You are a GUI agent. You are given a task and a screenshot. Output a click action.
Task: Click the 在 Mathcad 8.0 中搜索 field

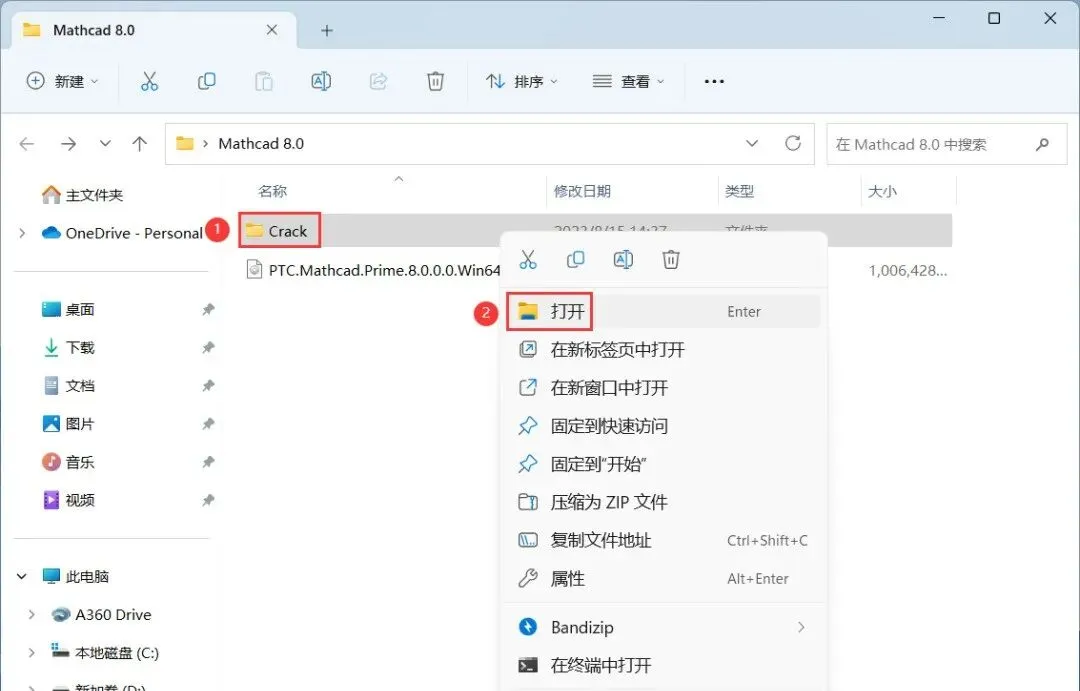point(946,144)
